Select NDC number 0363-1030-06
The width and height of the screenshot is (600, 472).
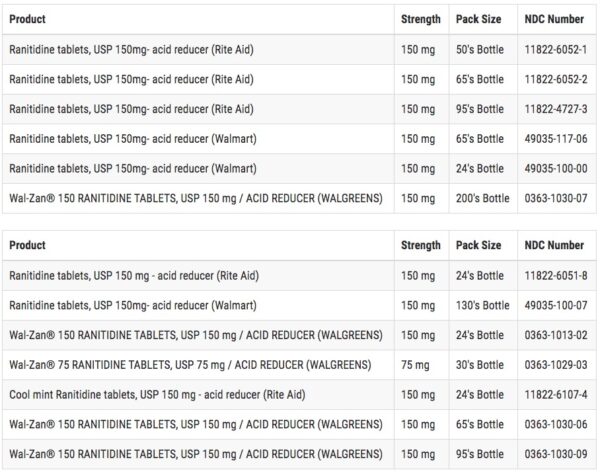[556, 424]
